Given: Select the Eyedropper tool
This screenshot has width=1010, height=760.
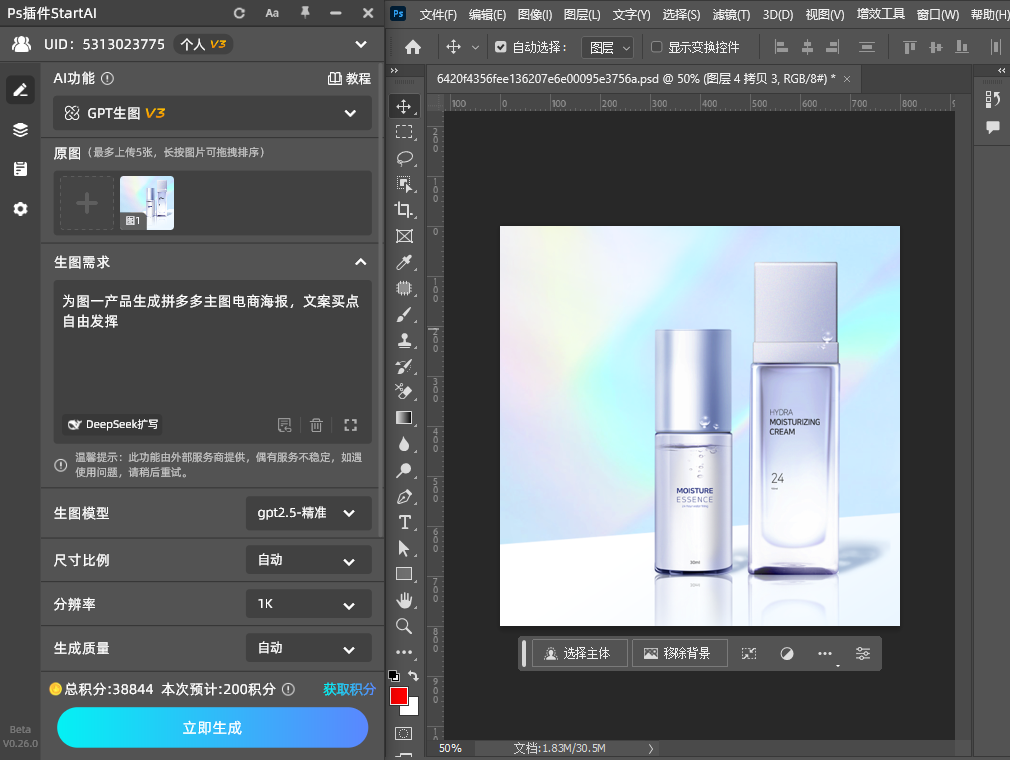Looking at the screenshot, I should pos(404,262).
